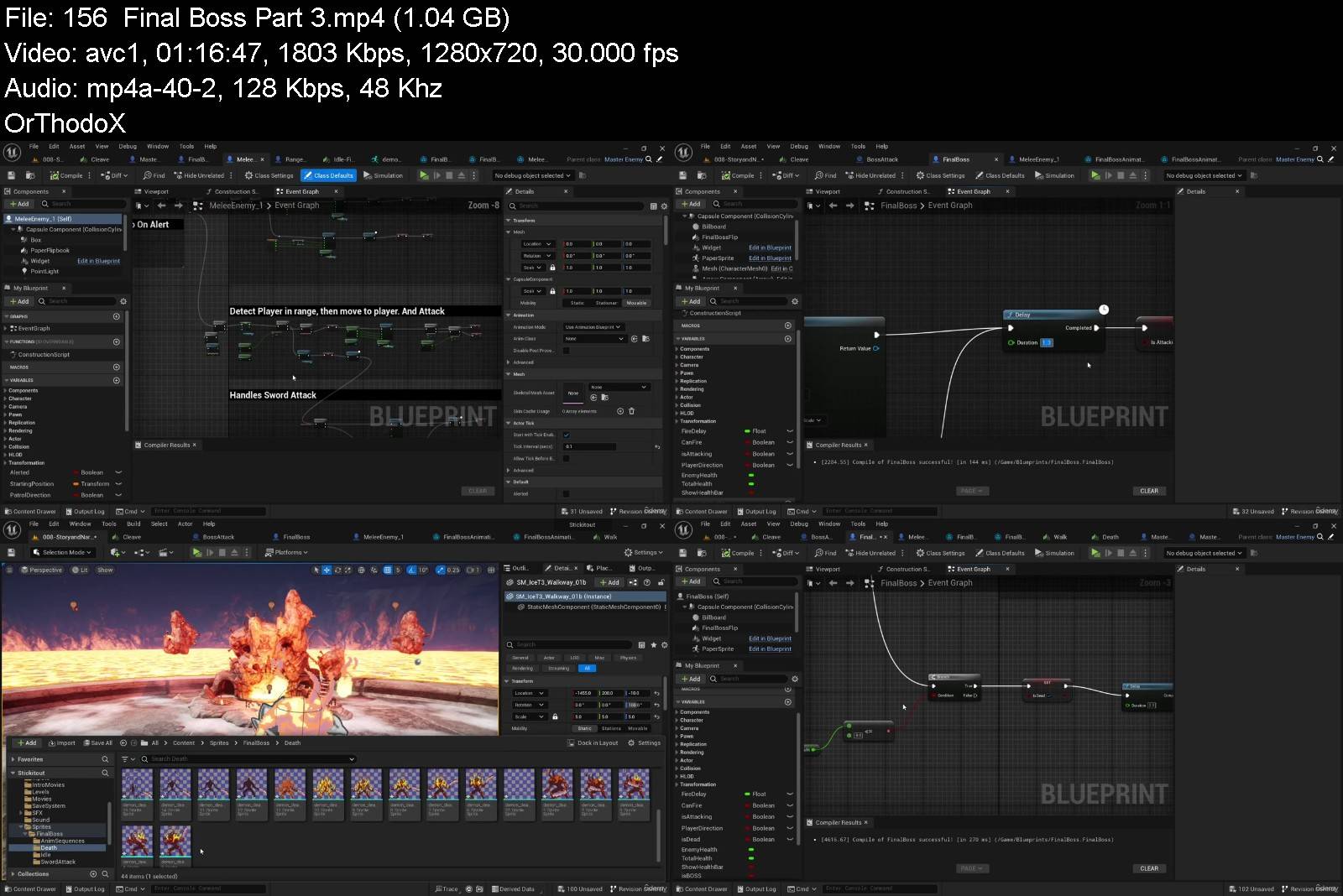
Task: Click the blue All filter in level Details
Action: [587, 668]
